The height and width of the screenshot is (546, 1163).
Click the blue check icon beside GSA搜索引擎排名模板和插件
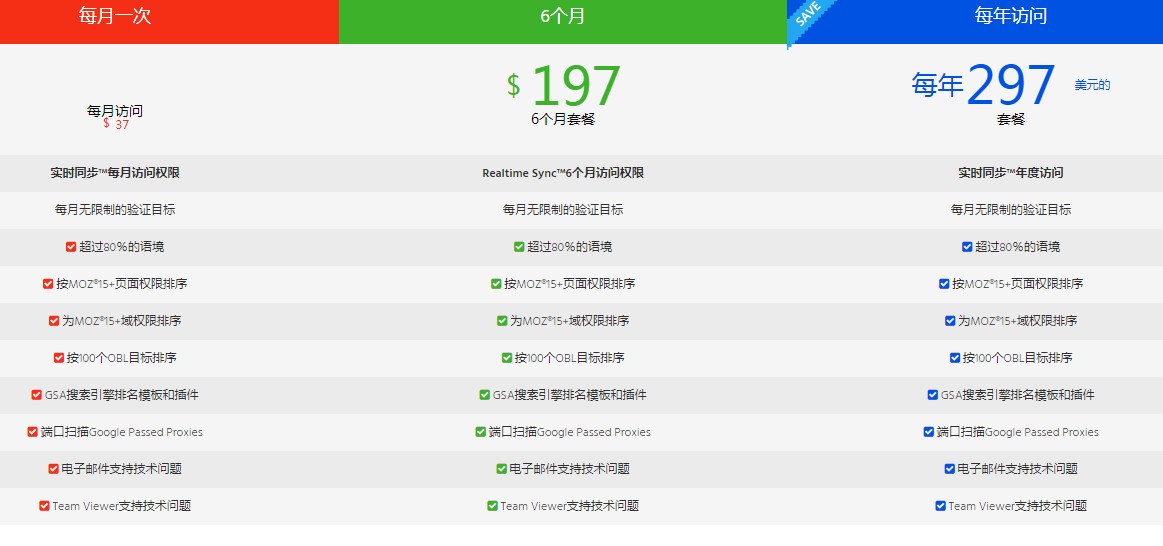[x=932, y=395]
